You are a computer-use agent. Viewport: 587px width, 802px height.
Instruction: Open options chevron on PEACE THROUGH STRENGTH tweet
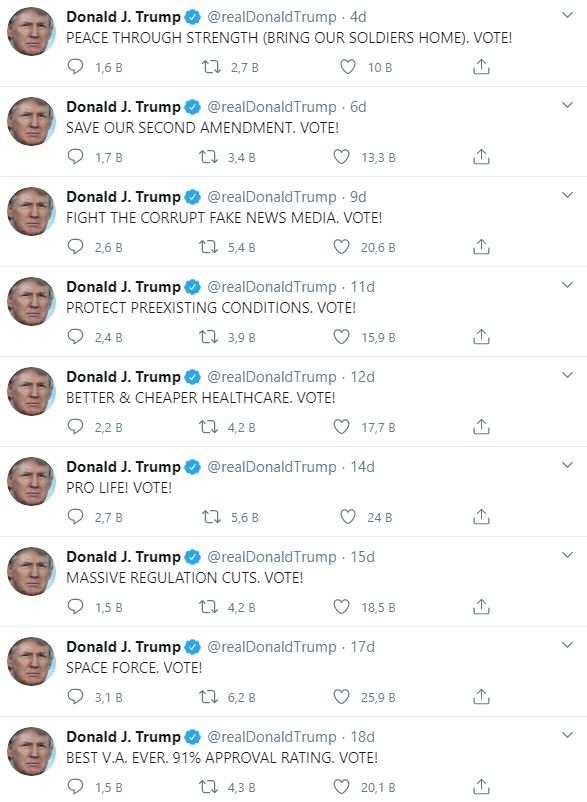point(568,15)
